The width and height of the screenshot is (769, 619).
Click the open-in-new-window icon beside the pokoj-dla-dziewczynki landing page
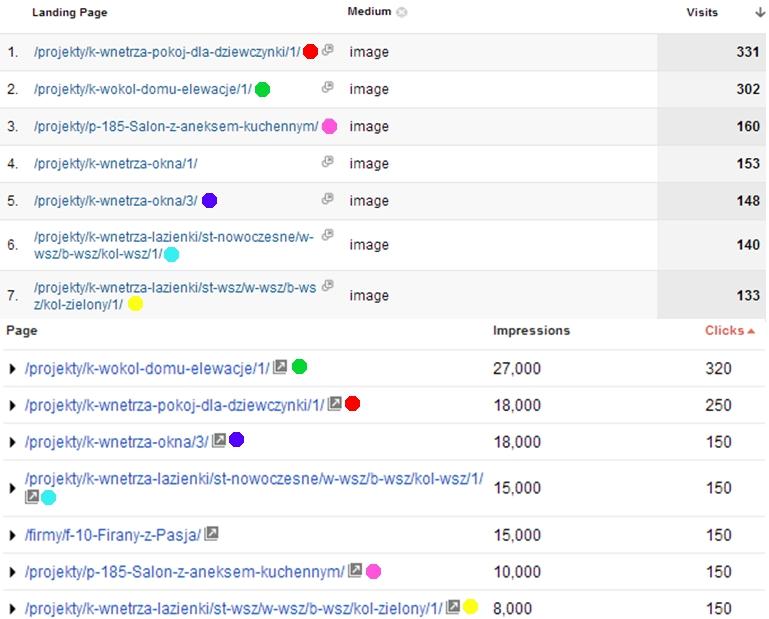tap(328, 50)
